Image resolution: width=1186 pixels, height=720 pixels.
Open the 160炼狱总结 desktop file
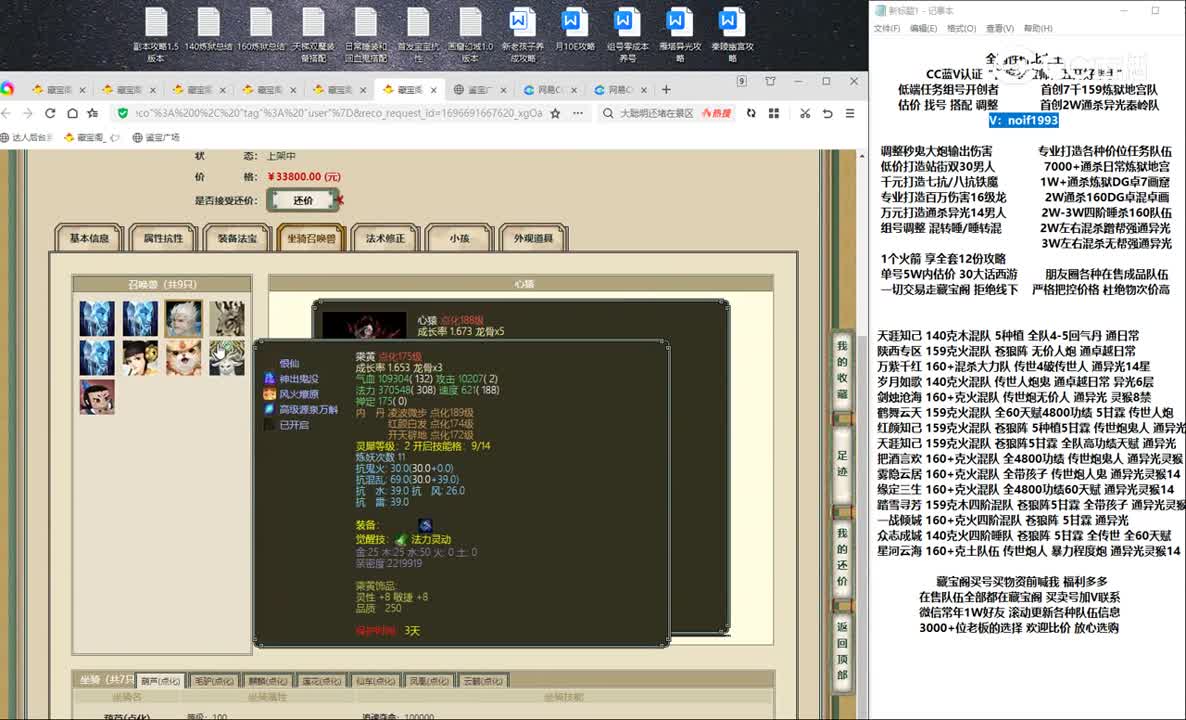tap(261, 30)
